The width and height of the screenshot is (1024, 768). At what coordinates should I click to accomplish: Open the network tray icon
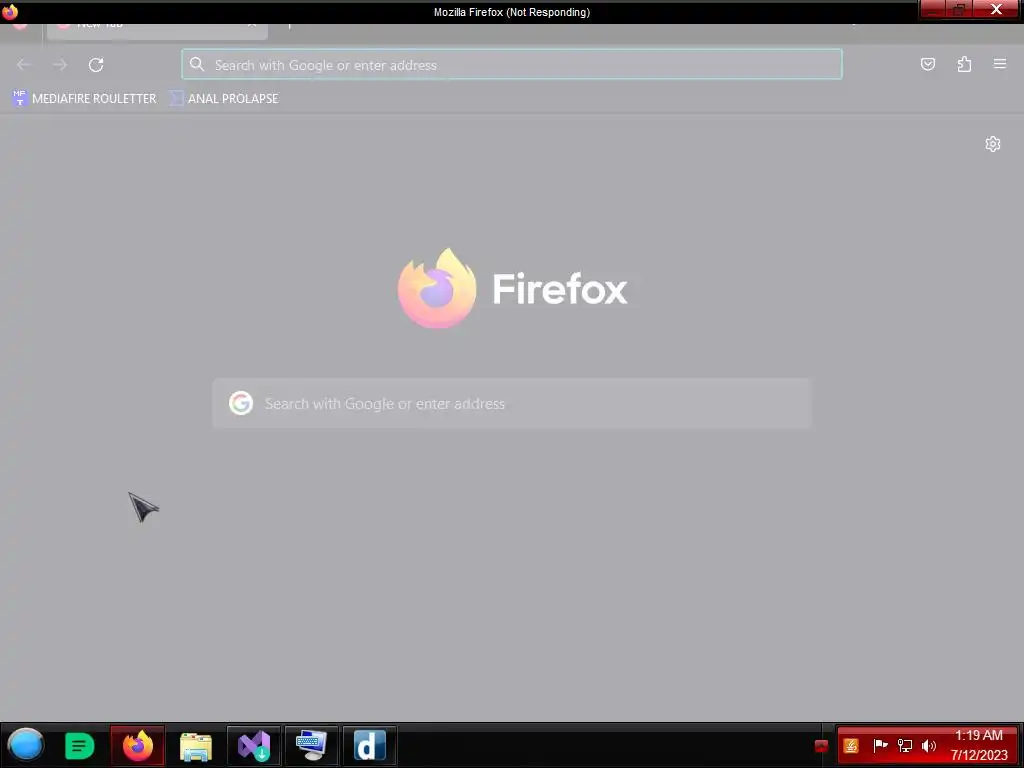pyautogui.click(x=904, y=746)
